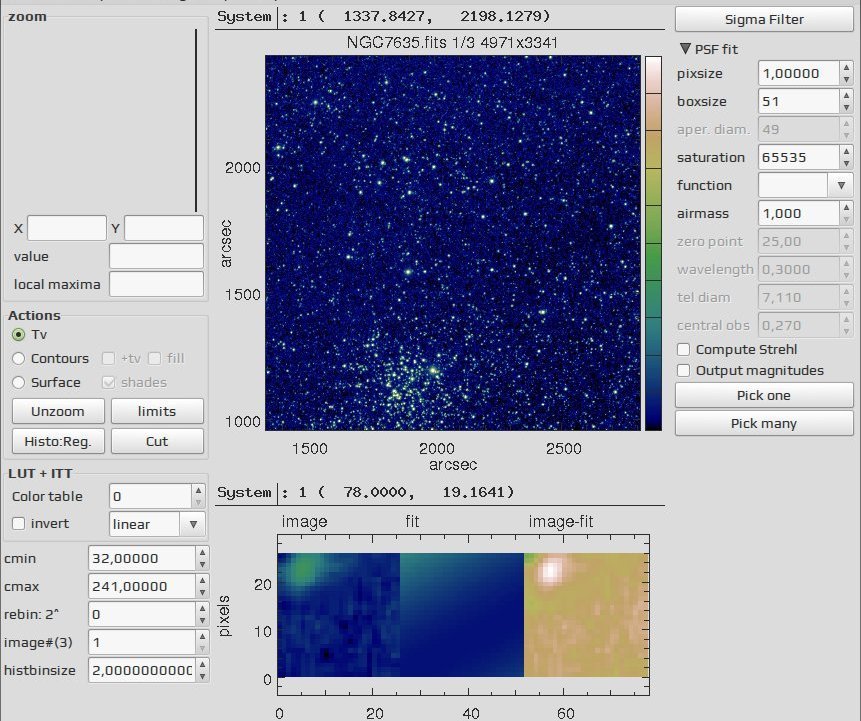Click the vertical color bar beside the image

pos(653,243)
